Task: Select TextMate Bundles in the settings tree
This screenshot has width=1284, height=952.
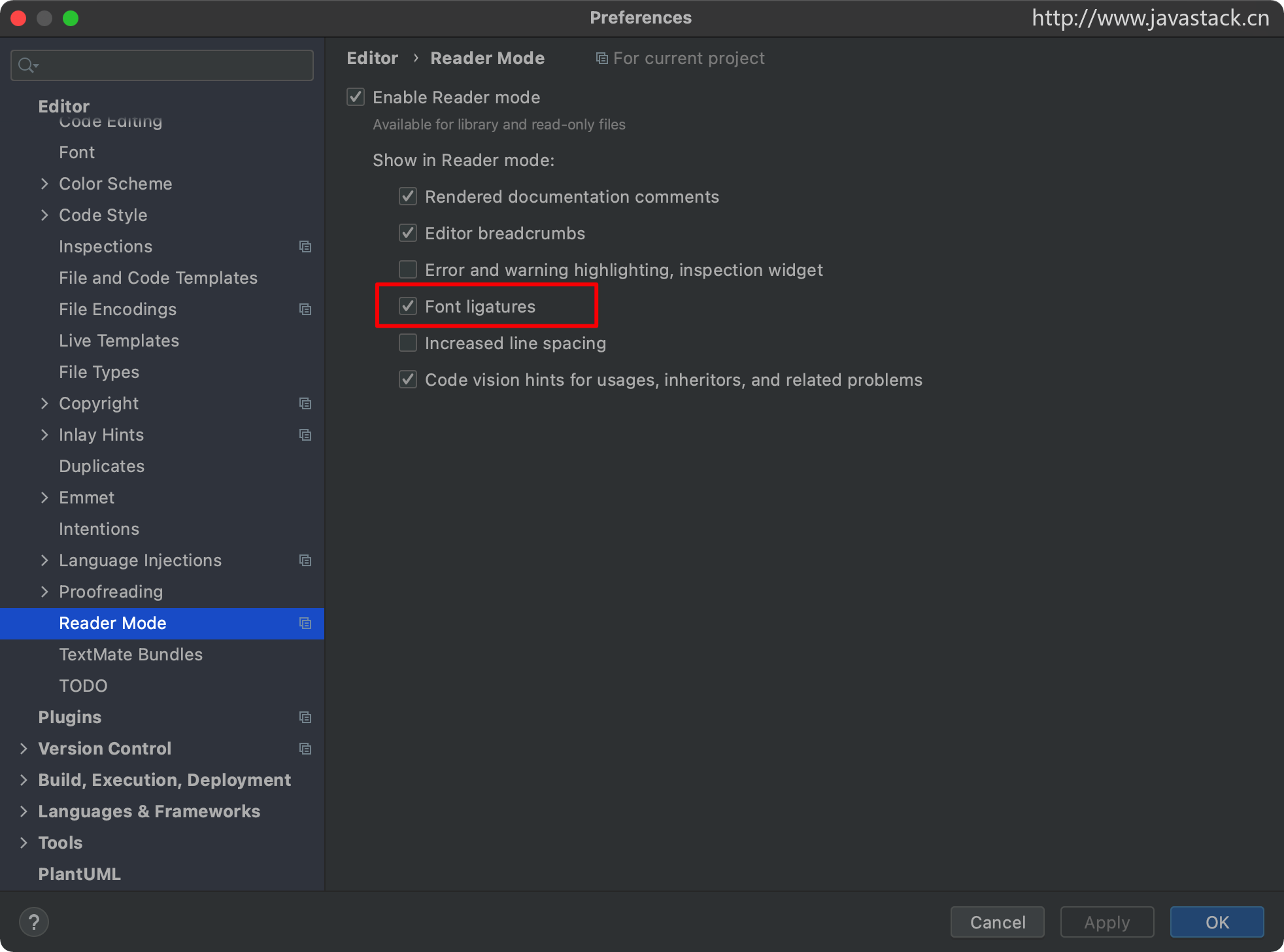Action: [x=131, y=654]
